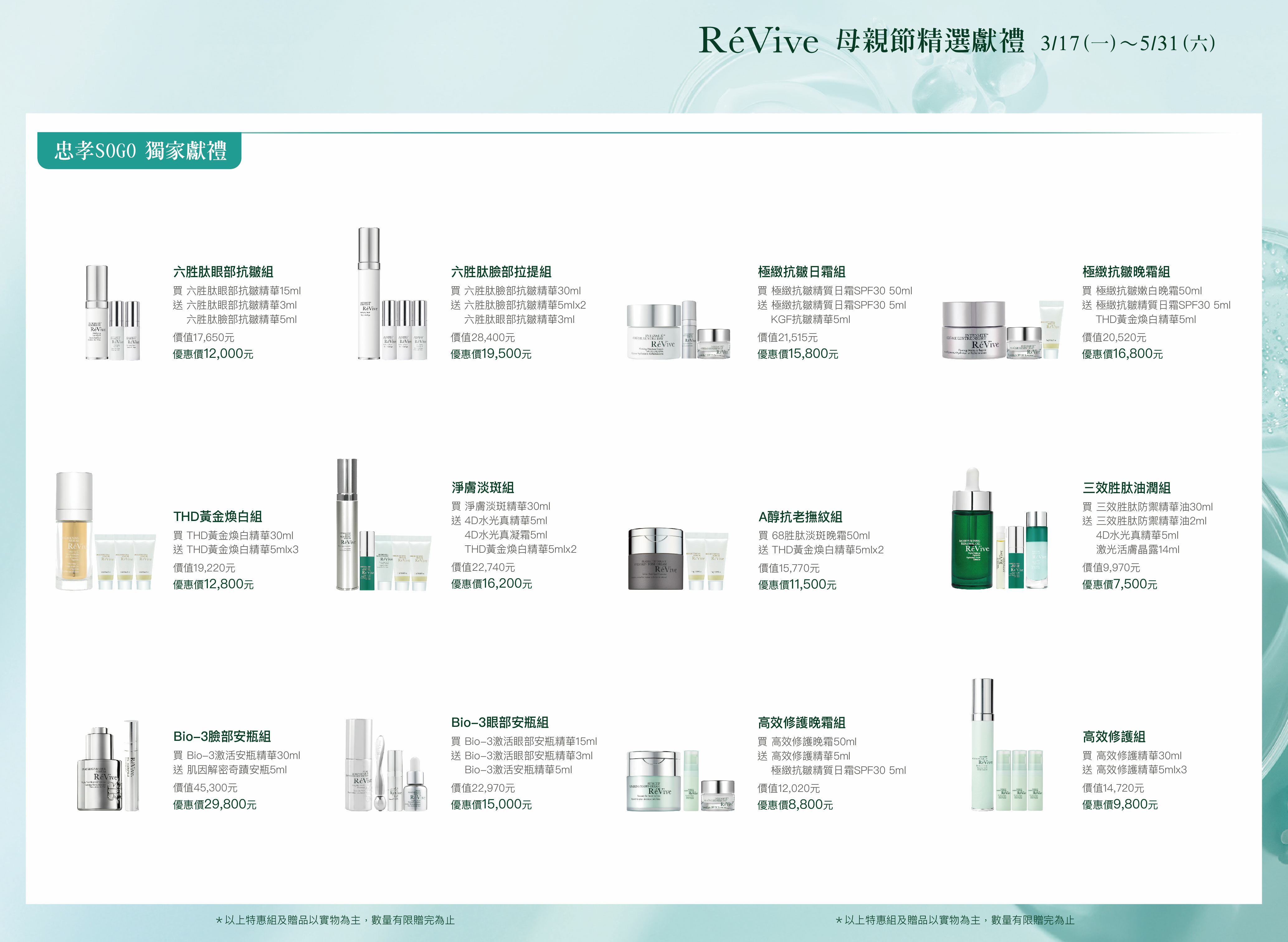Click price 優惠價16,800元
The width and height of the screenshot is (1288, 942).
(1122, 353)
